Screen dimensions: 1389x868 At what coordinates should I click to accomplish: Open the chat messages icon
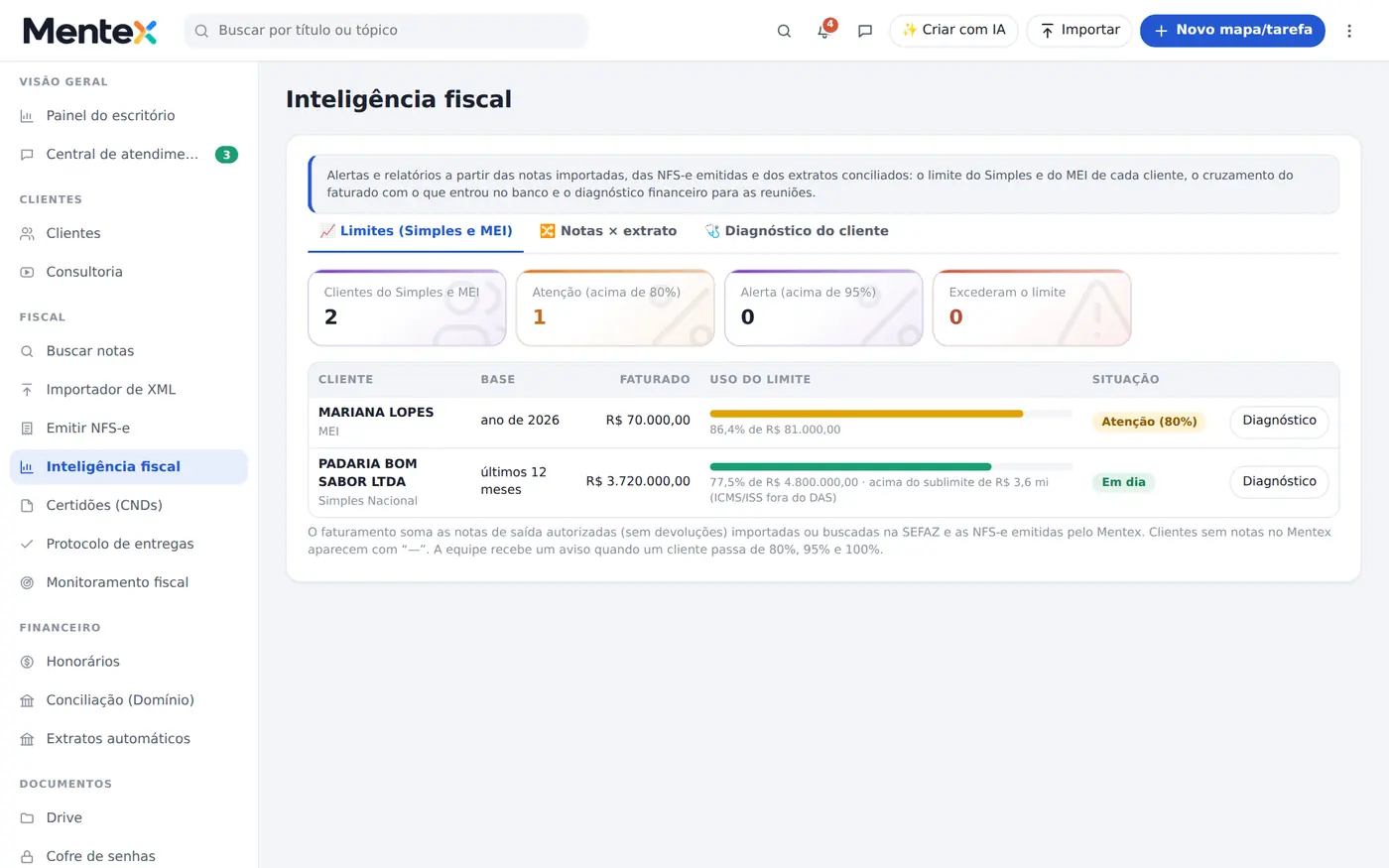coord(865,31)
